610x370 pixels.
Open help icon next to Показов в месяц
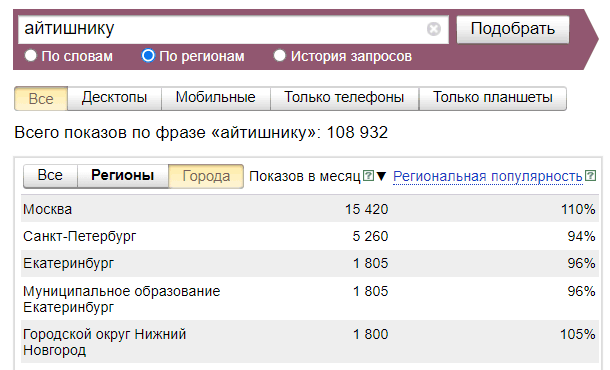368,176
